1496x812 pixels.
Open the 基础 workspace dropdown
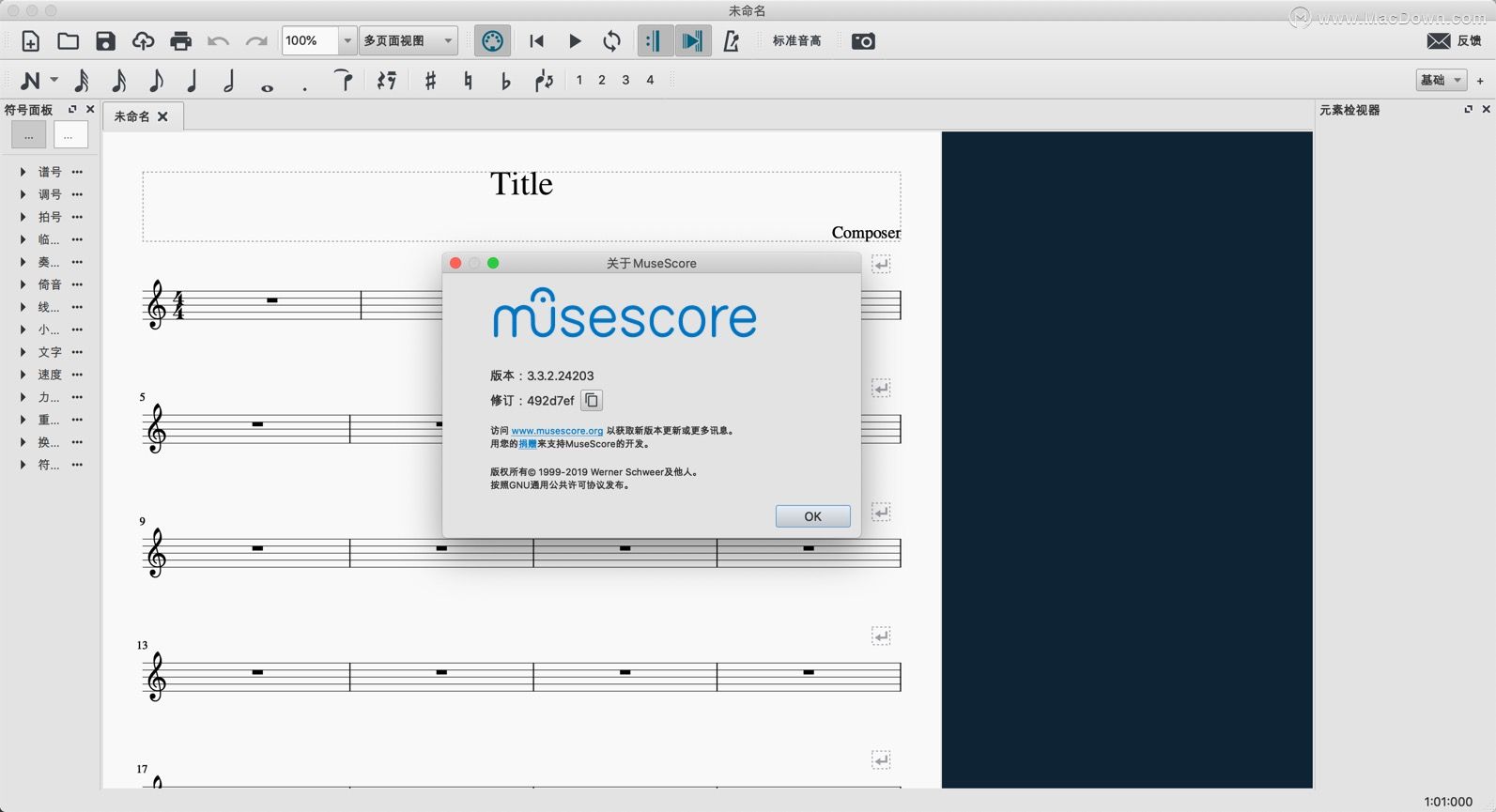(x=1441, y=80)
